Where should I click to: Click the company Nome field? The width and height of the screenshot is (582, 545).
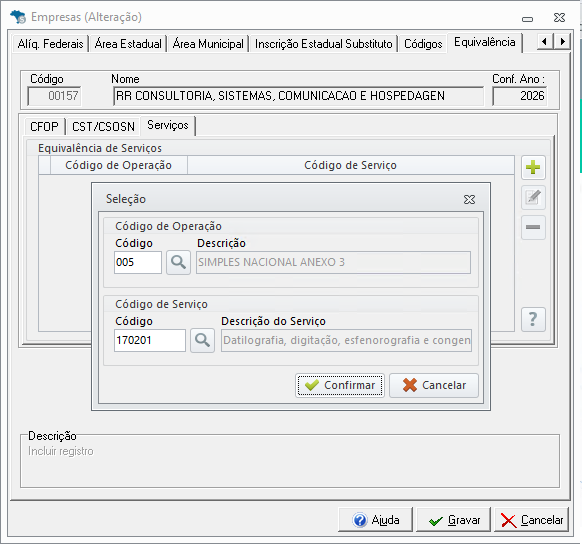pos(298,96)
